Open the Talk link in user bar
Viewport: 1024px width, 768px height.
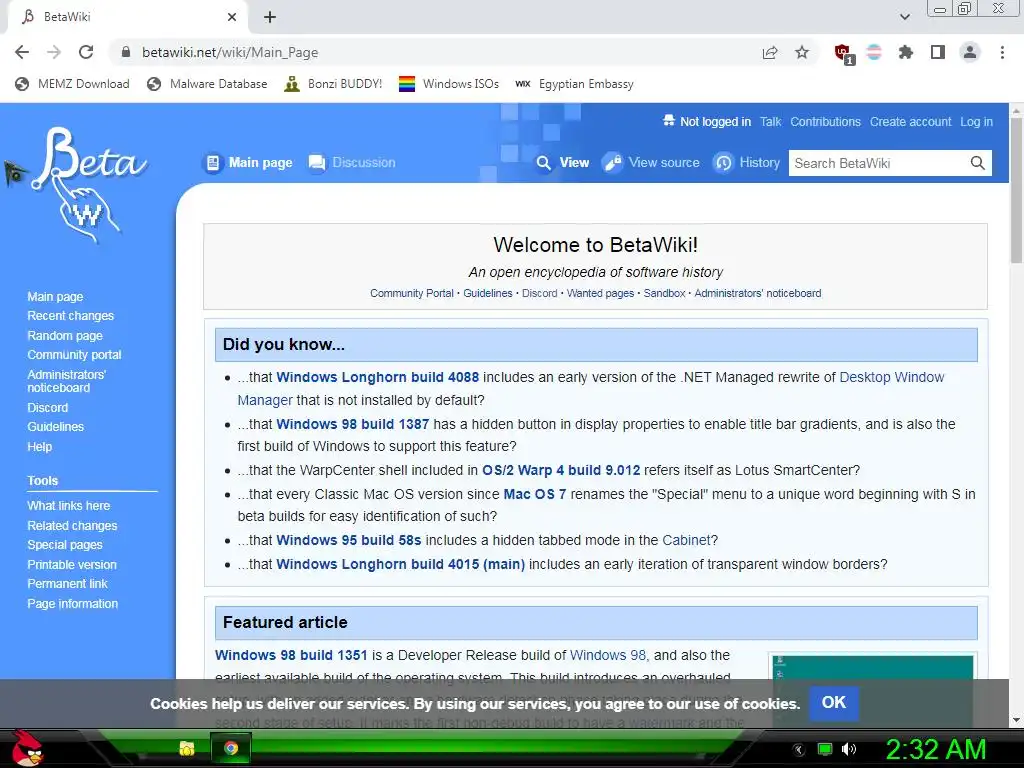click(x=771, y=121)
